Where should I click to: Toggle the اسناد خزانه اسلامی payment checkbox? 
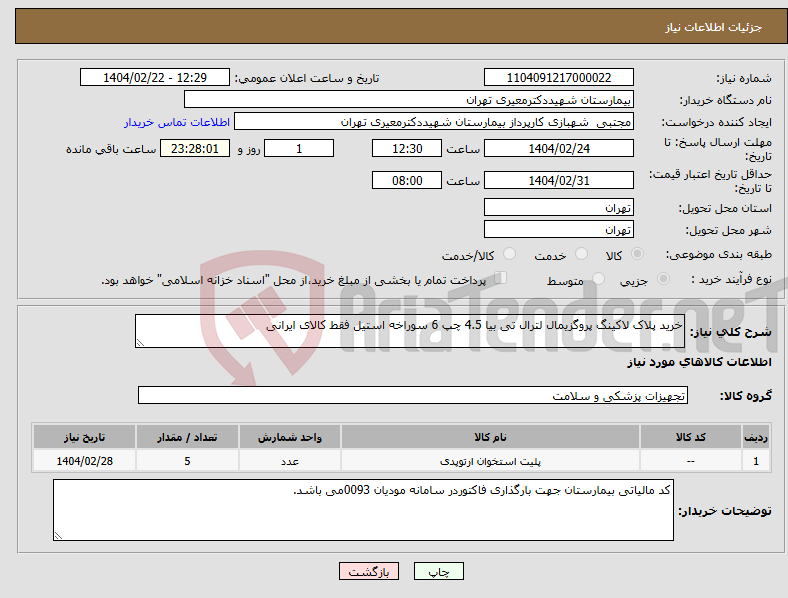(501, 278)
